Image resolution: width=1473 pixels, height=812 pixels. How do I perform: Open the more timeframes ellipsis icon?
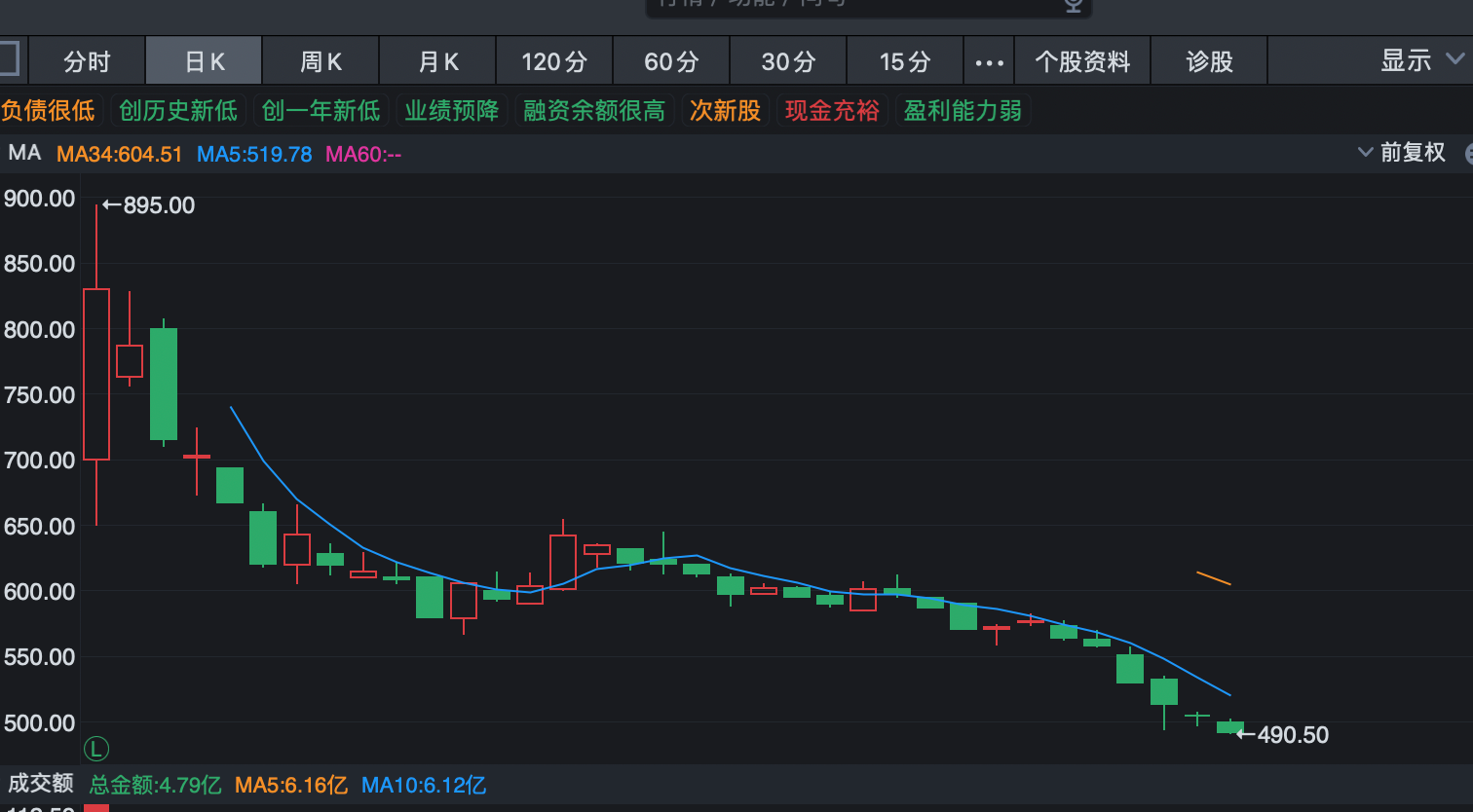click(x=989, y=60)
